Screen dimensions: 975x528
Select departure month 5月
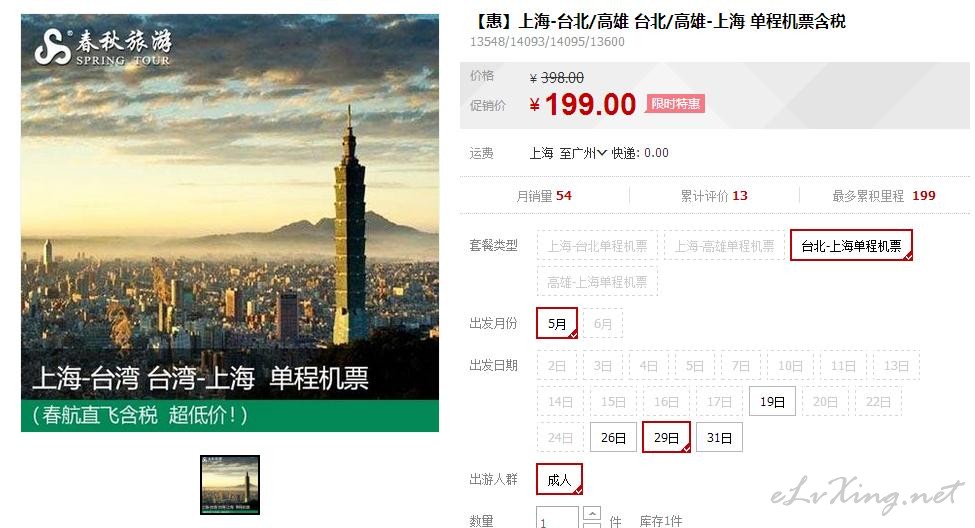[557, 323]
